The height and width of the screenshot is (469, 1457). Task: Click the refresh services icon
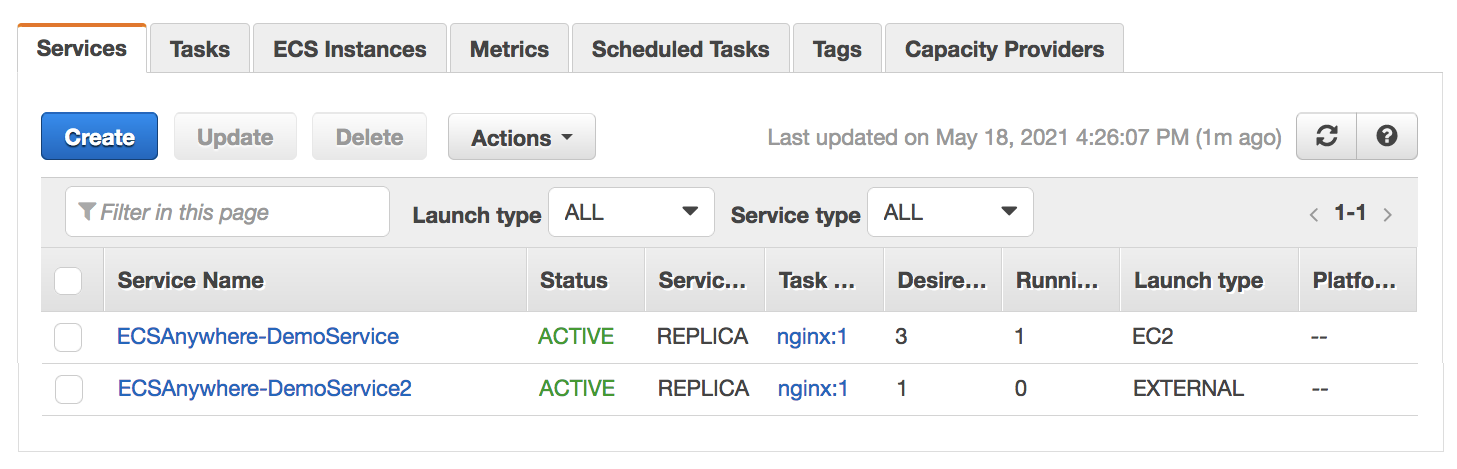[x=1327, y=137]
